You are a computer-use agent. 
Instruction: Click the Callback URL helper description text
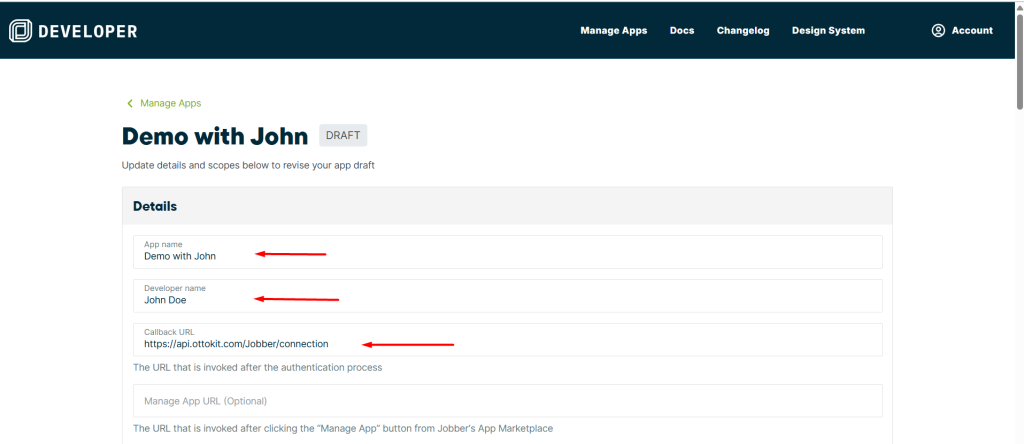(257, 368)
